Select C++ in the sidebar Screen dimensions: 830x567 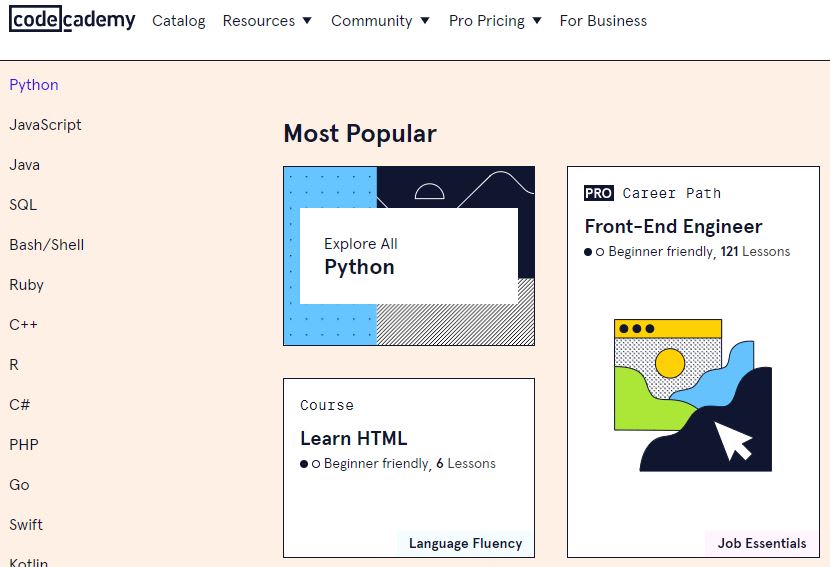23,325
